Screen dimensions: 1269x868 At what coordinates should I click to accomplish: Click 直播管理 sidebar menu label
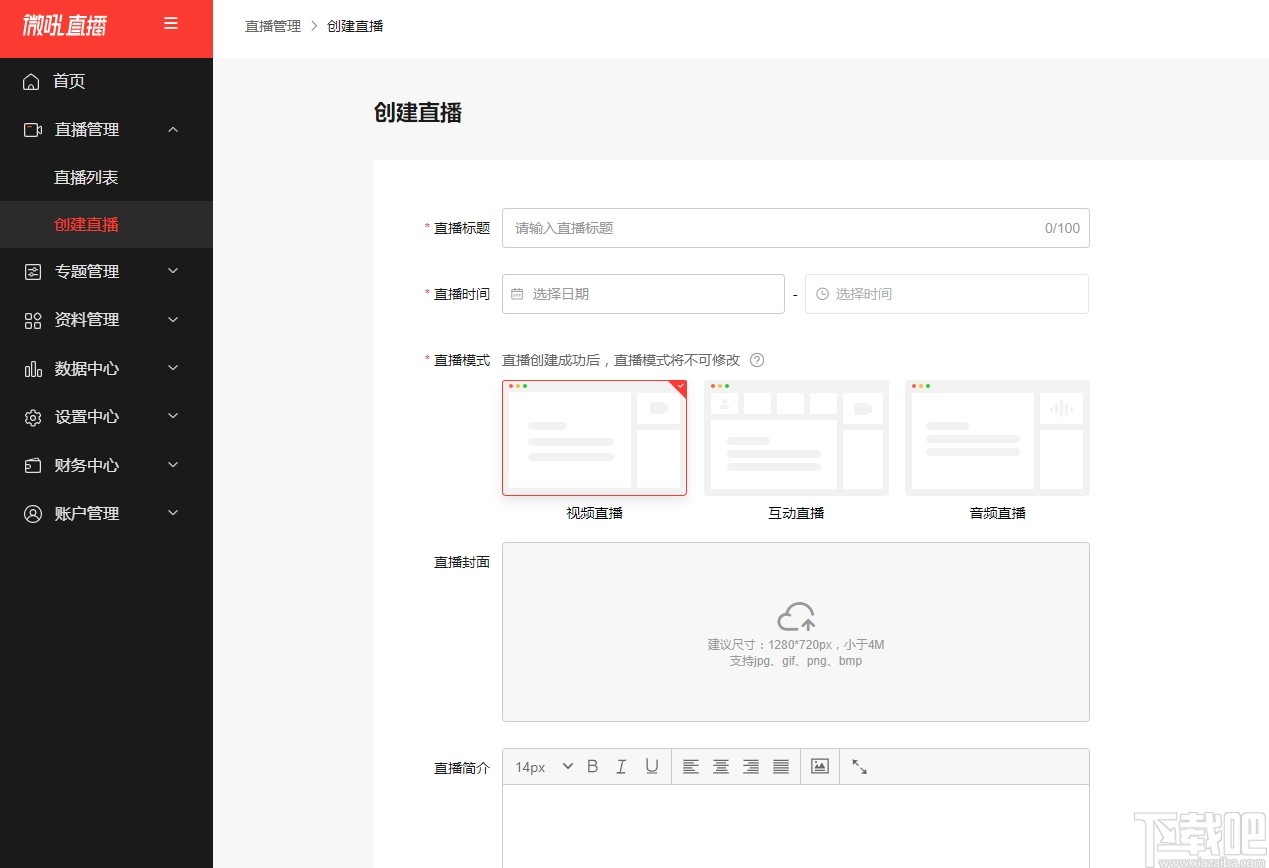coord(87,129)
